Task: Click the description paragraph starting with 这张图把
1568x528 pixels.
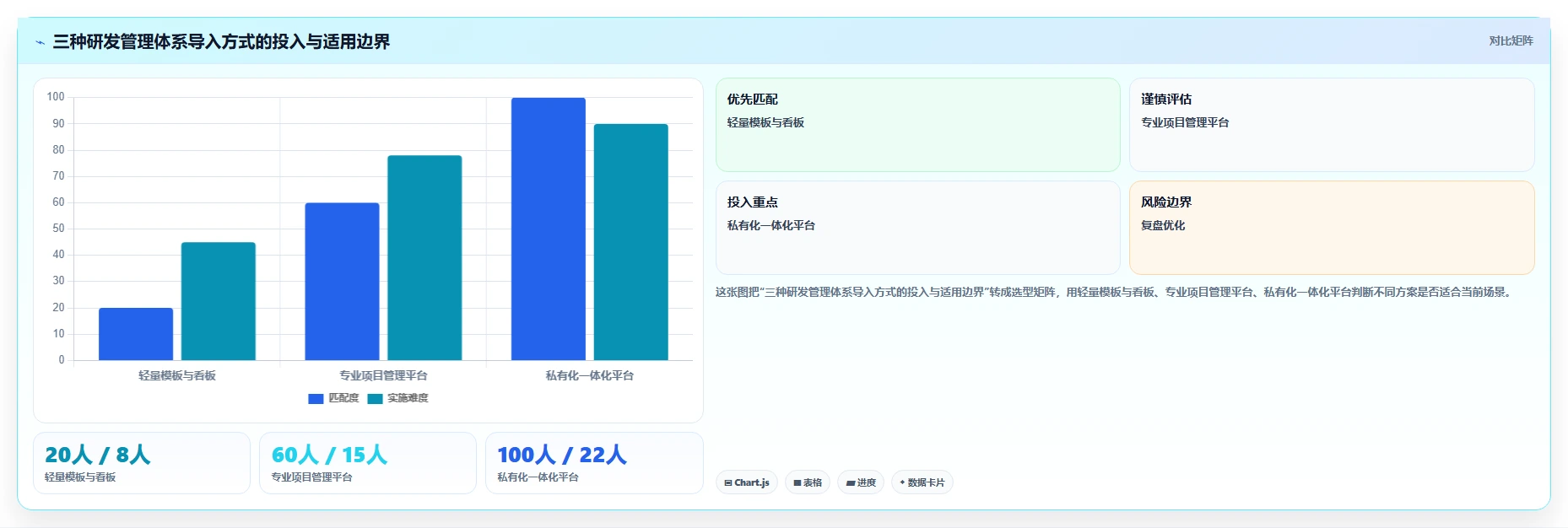Action: tap(1115, 292)
